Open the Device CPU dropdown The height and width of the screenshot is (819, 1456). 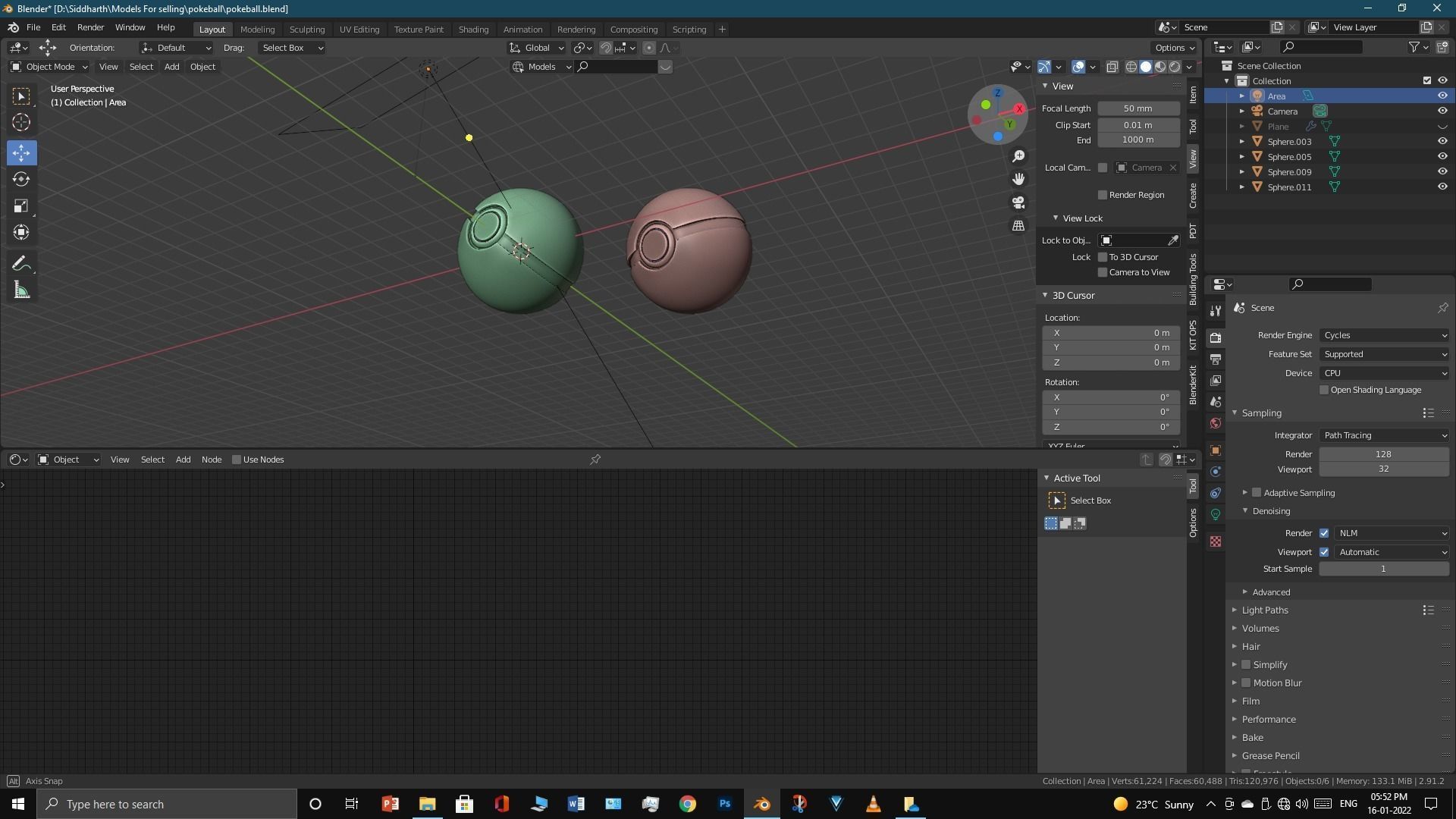coord(1384,373)
